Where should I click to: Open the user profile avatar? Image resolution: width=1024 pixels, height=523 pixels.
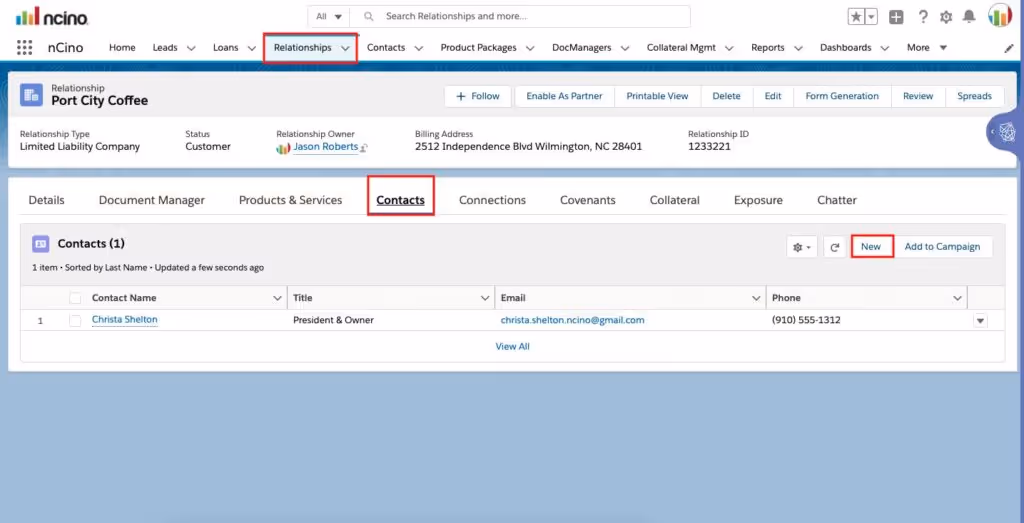(1000, 16)
